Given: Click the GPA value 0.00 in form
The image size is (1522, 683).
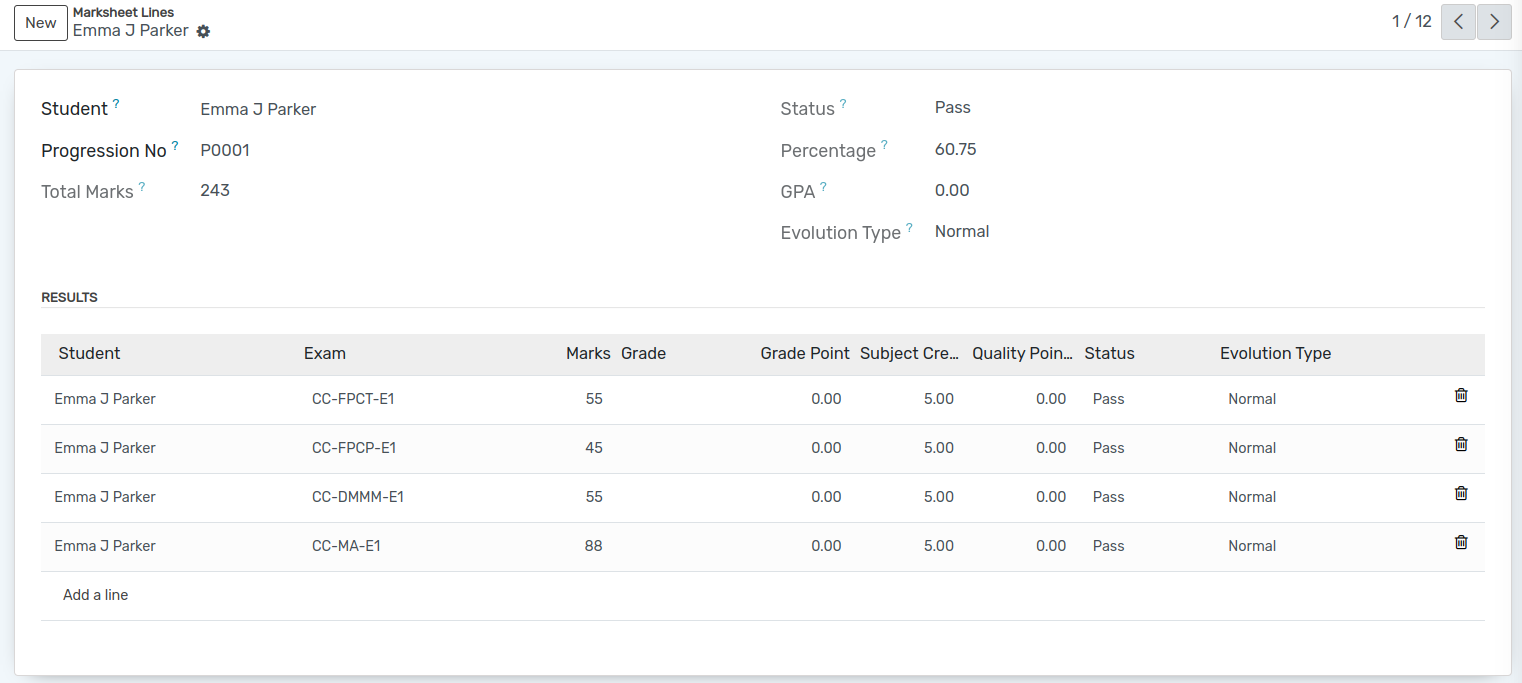Looking at the screenshot, I should point(952,190).
